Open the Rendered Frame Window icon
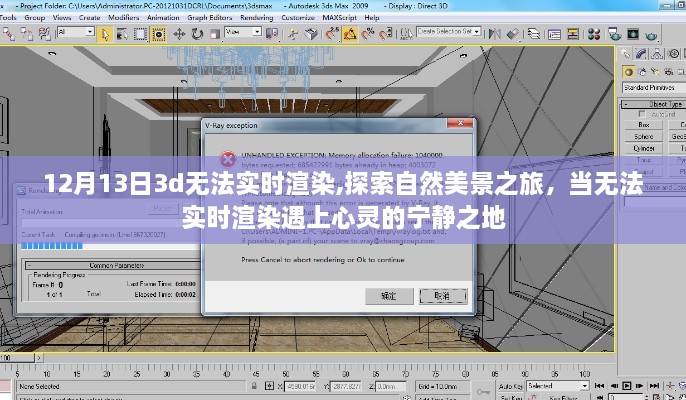Image resolution: width=686 pixels, height=400 pixels. point(633,34)
